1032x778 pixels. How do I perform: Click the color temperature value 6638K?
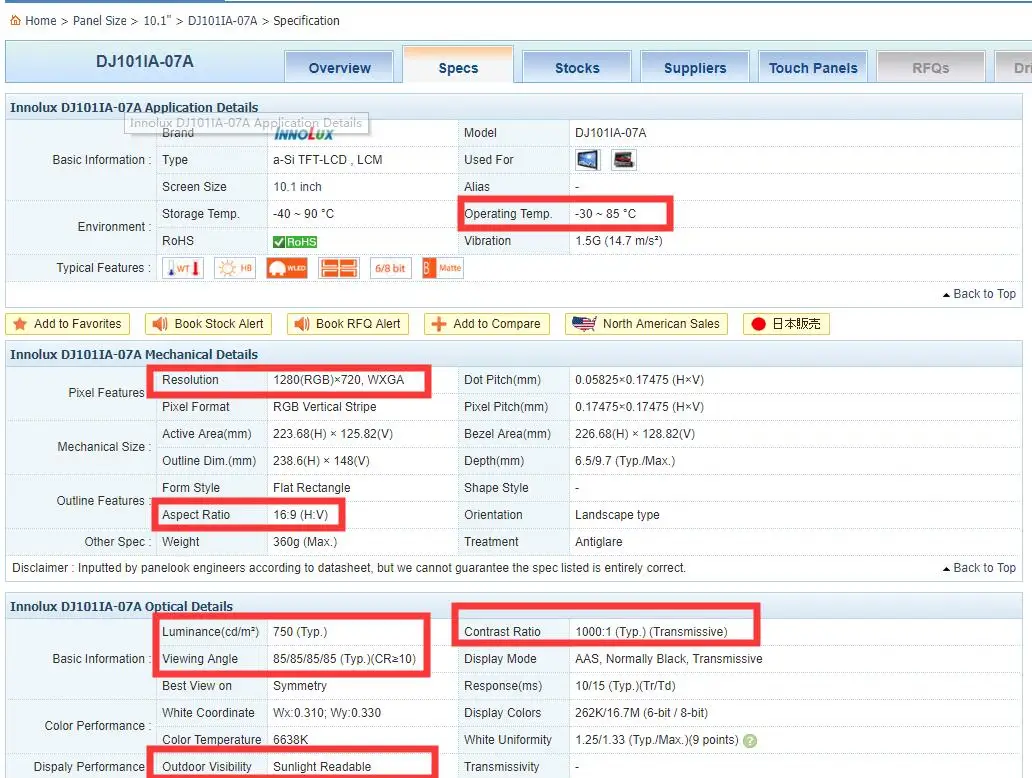pyautogui.click(x=290, y=740)
